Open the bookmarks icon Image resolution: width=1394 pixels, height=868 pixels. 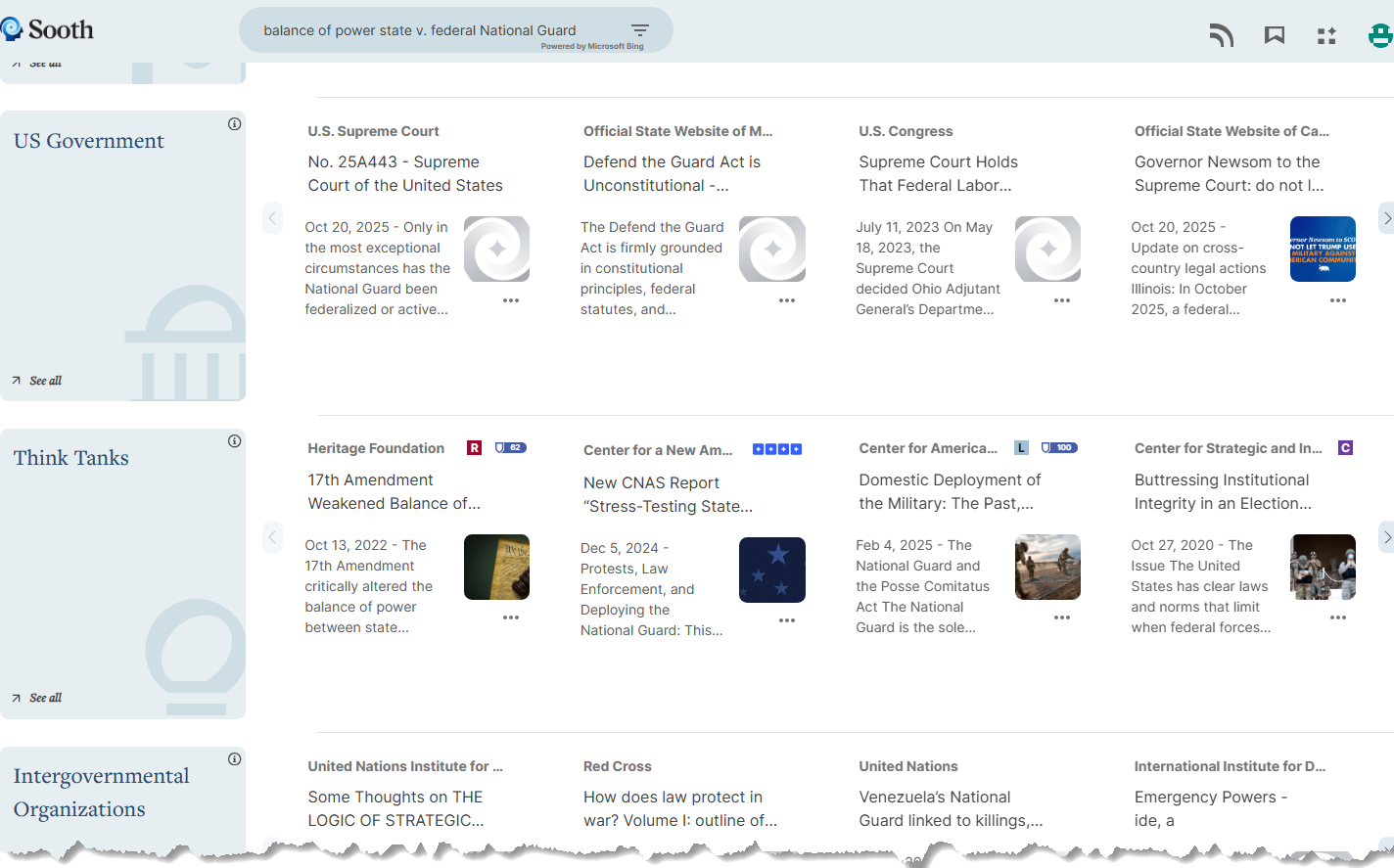pyautogui.click(x=1275, y=36)
